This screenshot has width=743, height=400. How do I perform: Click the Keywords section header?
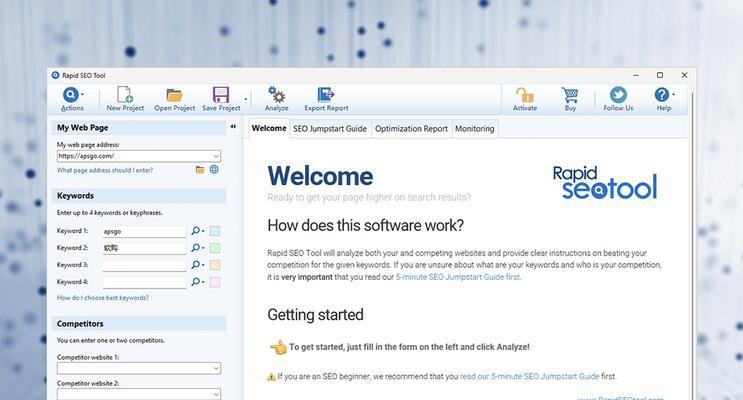(138, 196)
